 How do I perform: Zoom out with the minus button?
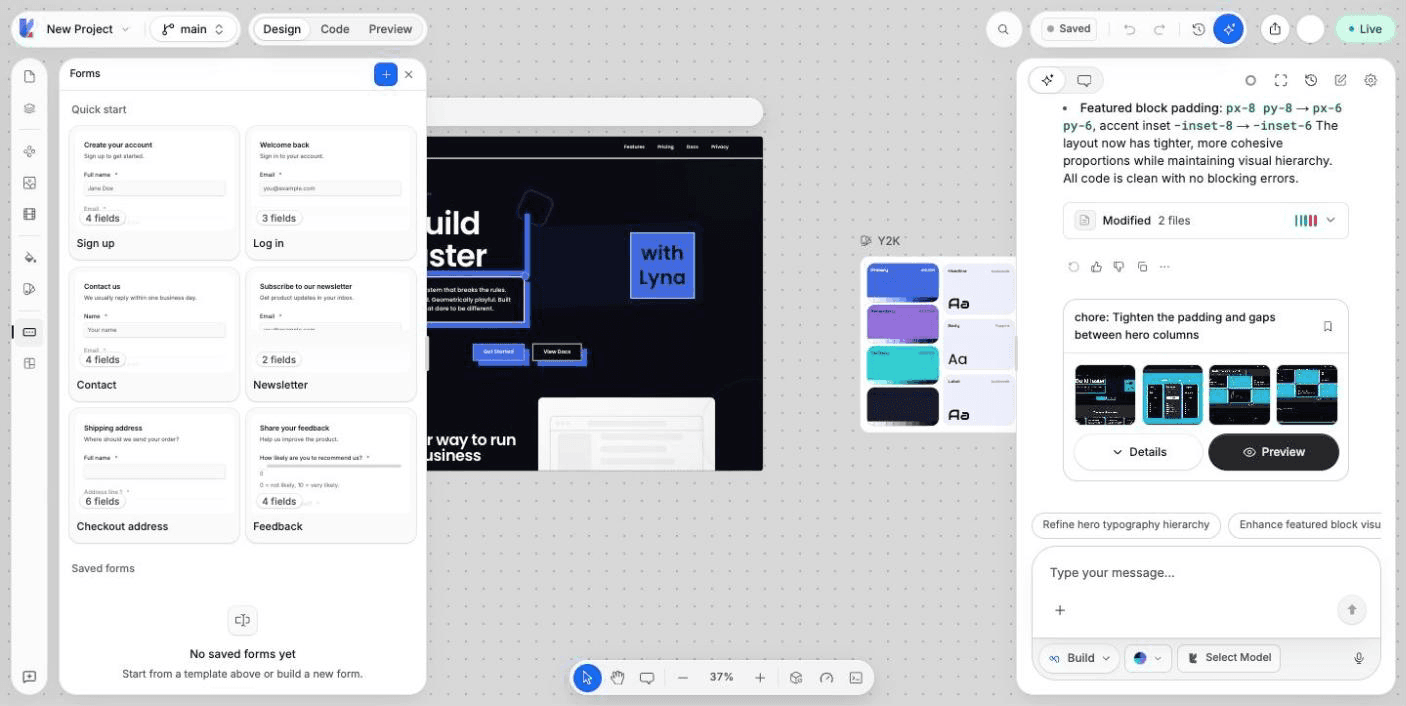pyautogui.click(x=683, y=677)
